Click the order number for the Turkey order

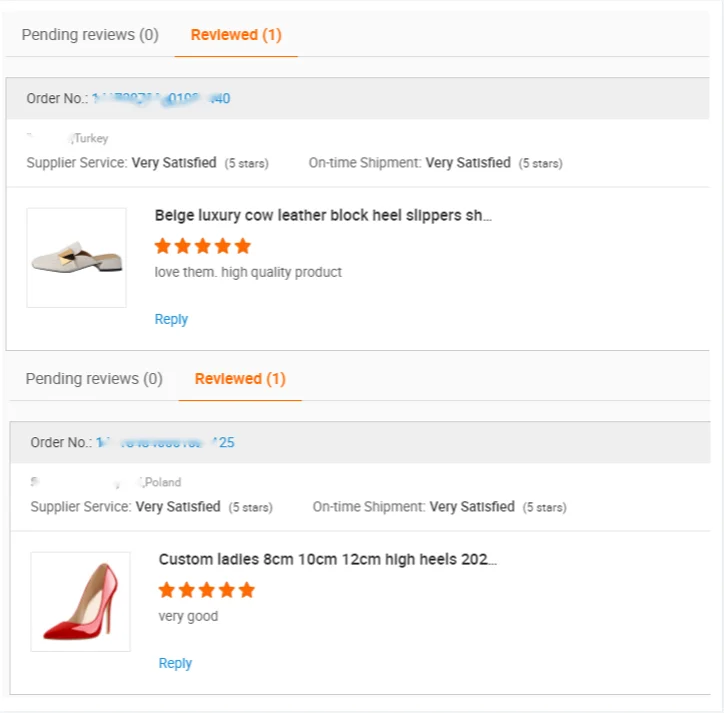point(161,98)
